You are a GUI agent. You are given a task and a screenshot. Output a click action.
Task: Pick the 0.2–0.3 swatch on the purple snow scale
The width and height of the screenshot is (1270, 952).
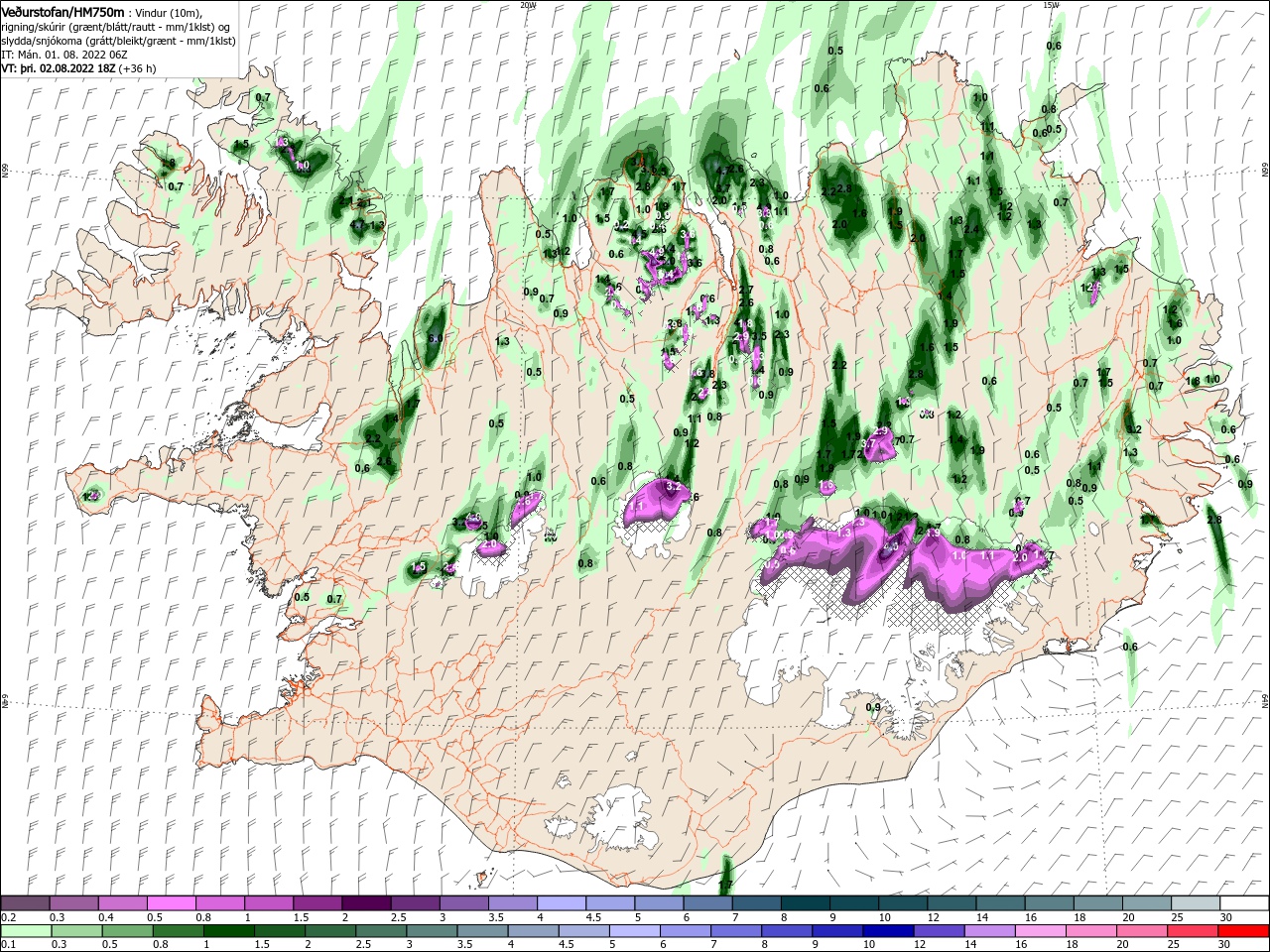pyautogui.click(x=25, y=902)
